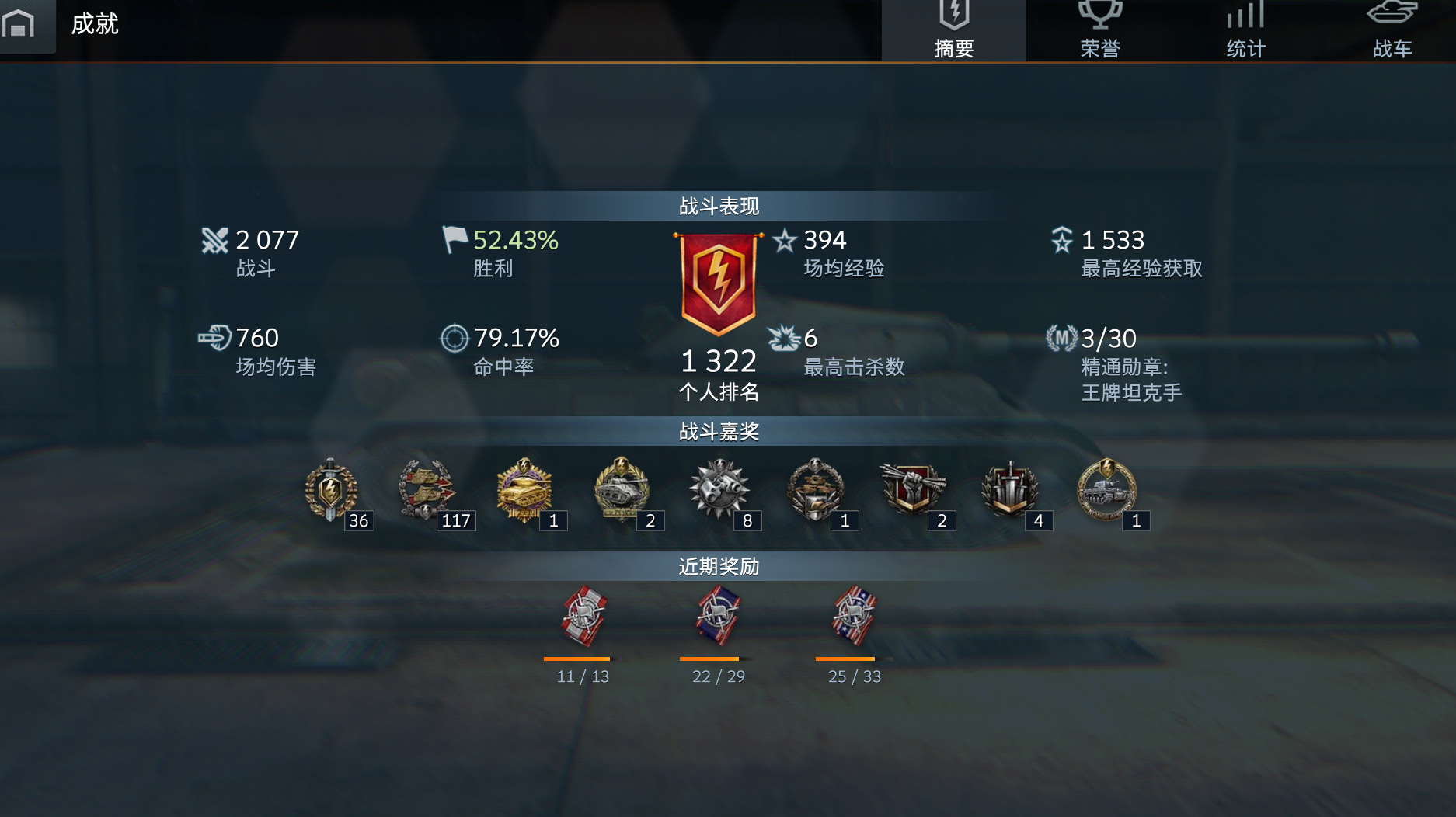Click the progress bar above 25 / 33
Screen dimensions: 1456x817
point(855,659)
